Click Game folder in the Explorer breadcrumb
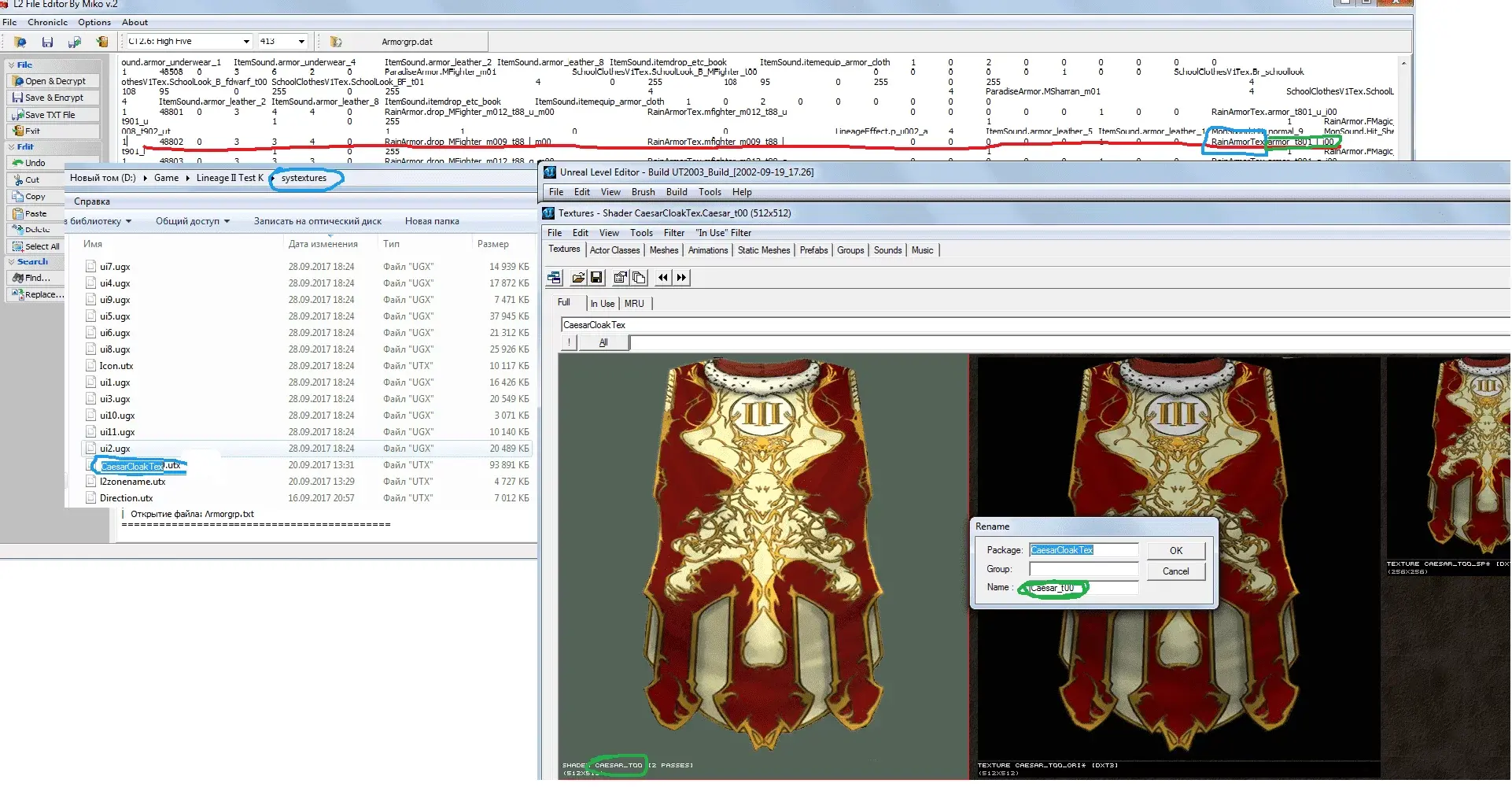The width and height of the screenshot is (1512, 787). click(x=166, y=178)
